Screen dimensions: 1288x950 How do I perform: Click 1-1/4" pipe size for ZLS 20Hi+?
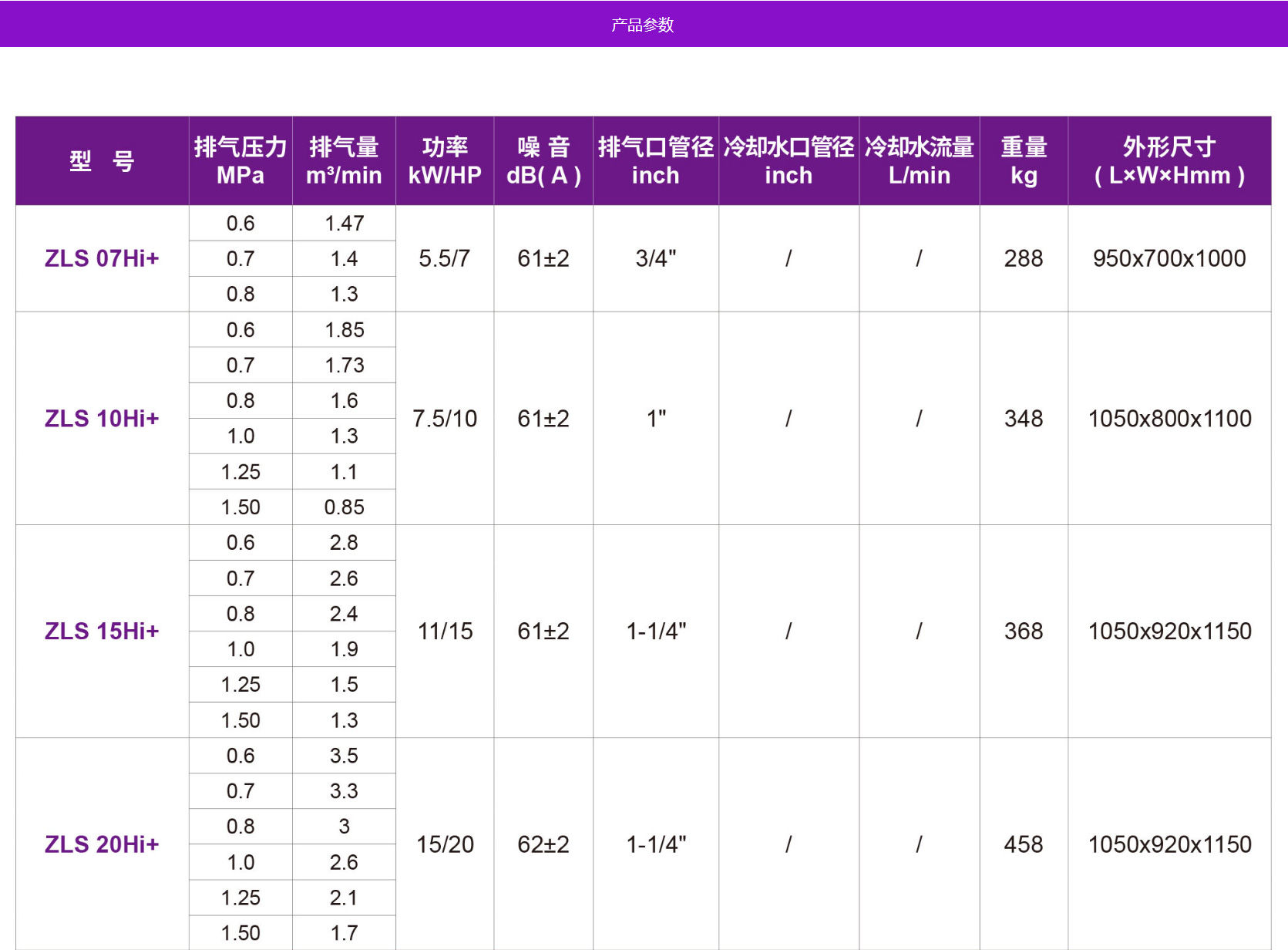(x=656, y=844)
